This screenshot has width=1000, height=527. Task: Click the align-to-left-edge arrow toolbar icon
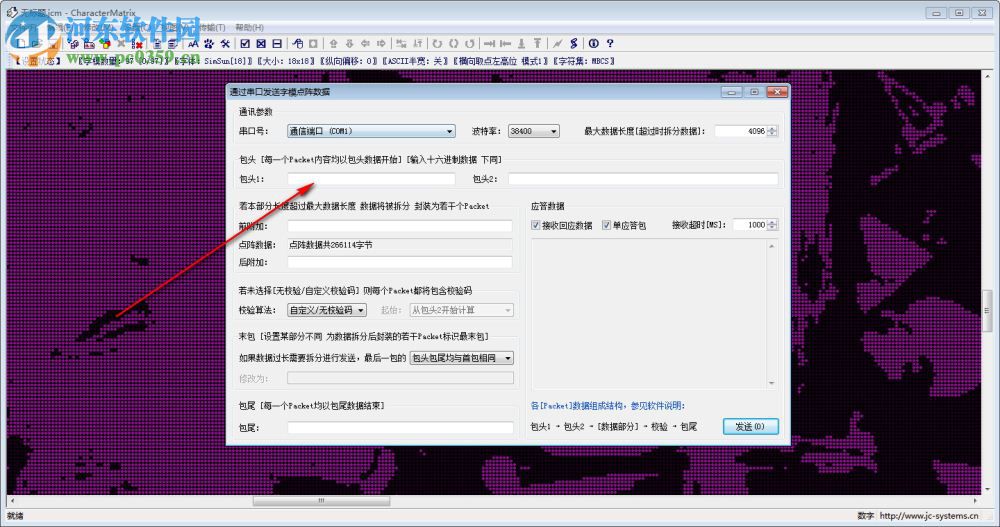[x=505, y=43]
